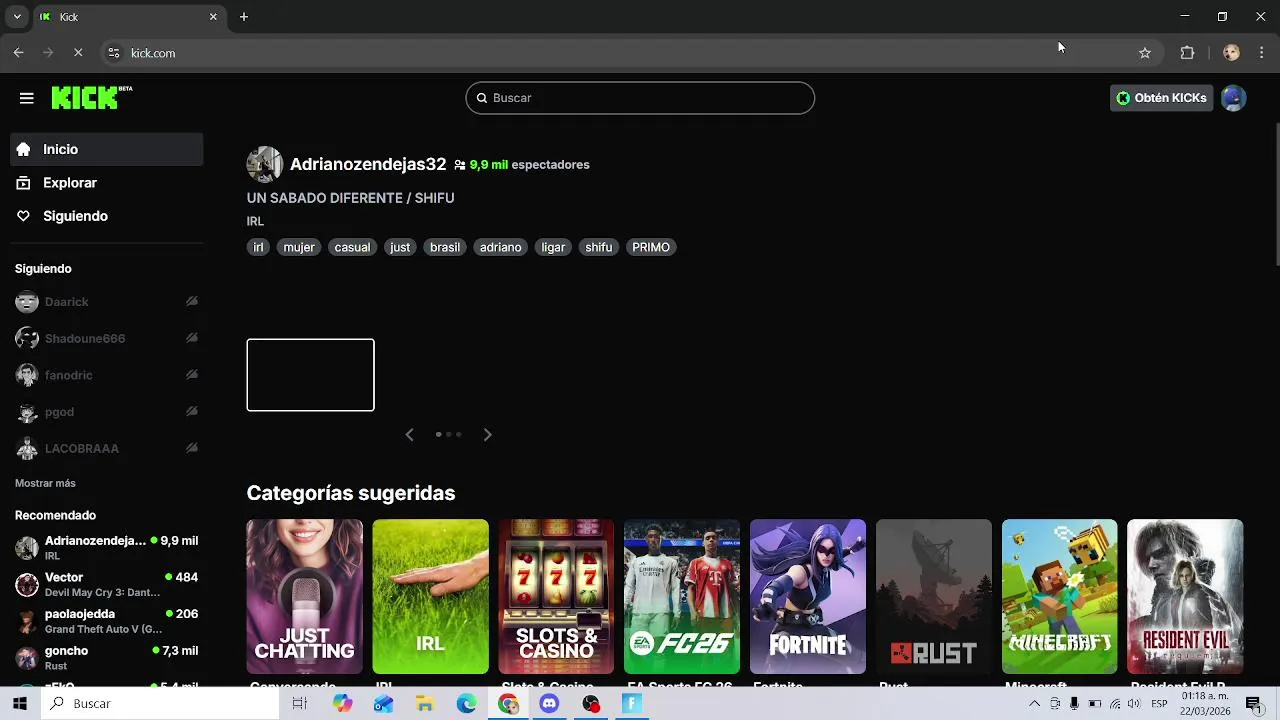Toggle fanodric's offline notification icon

tap(192, 375)
